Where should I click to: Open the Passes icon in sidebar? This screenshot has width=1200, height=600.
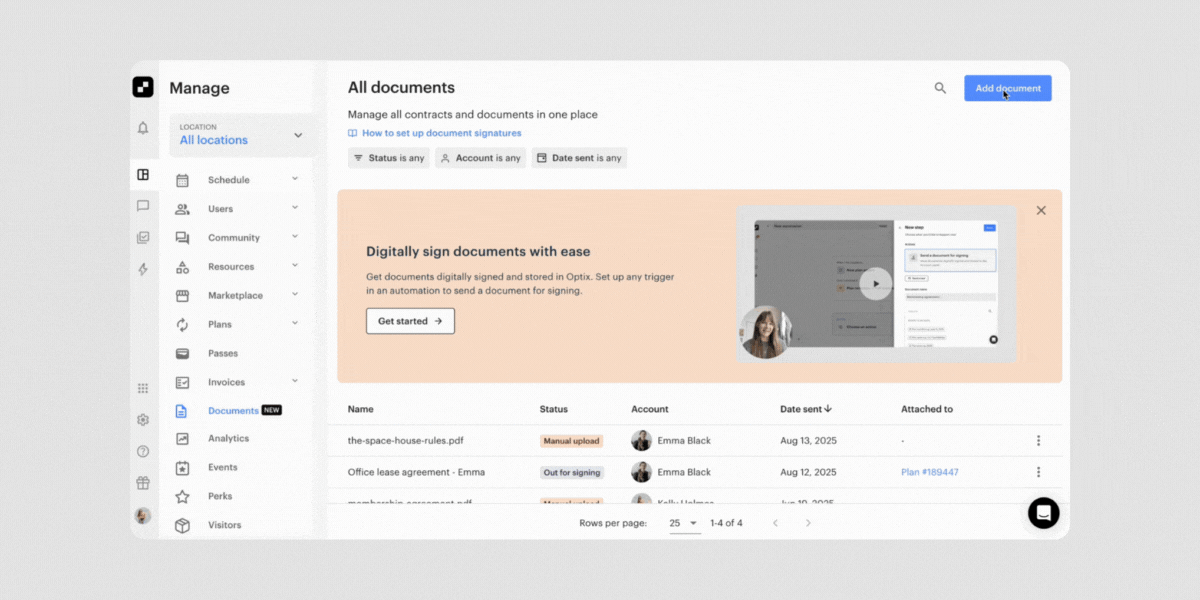click(x=183, y=352)
